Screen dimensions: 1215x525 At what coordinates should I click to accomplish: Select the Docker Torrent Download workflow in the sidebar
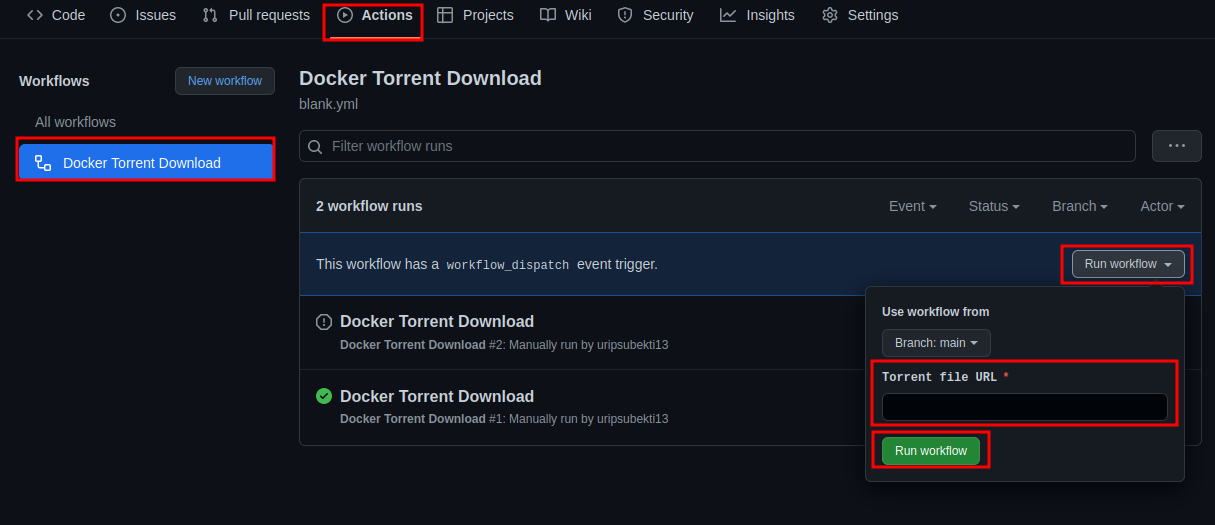[x=146, y=162]
